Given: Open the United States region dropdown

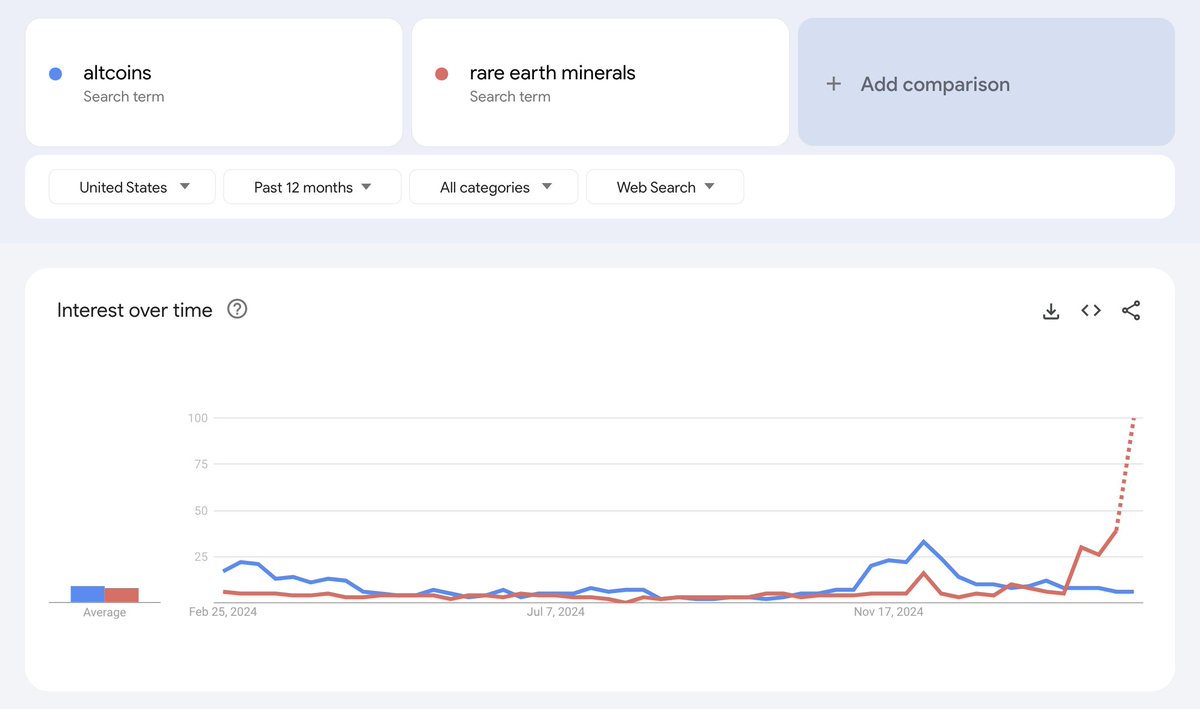Looking at the screenshot, I should (133, 187).
